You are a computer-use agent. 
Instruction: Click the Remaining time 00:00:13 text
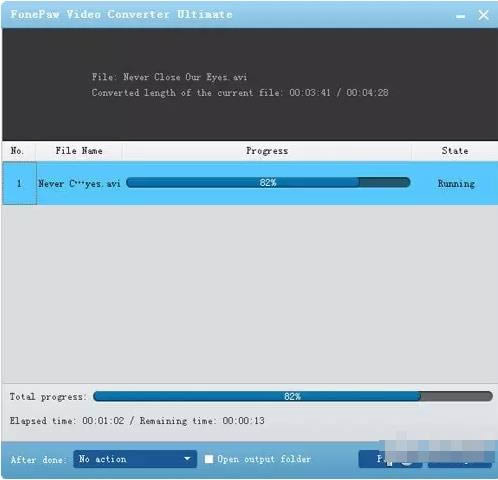(202, 421)
